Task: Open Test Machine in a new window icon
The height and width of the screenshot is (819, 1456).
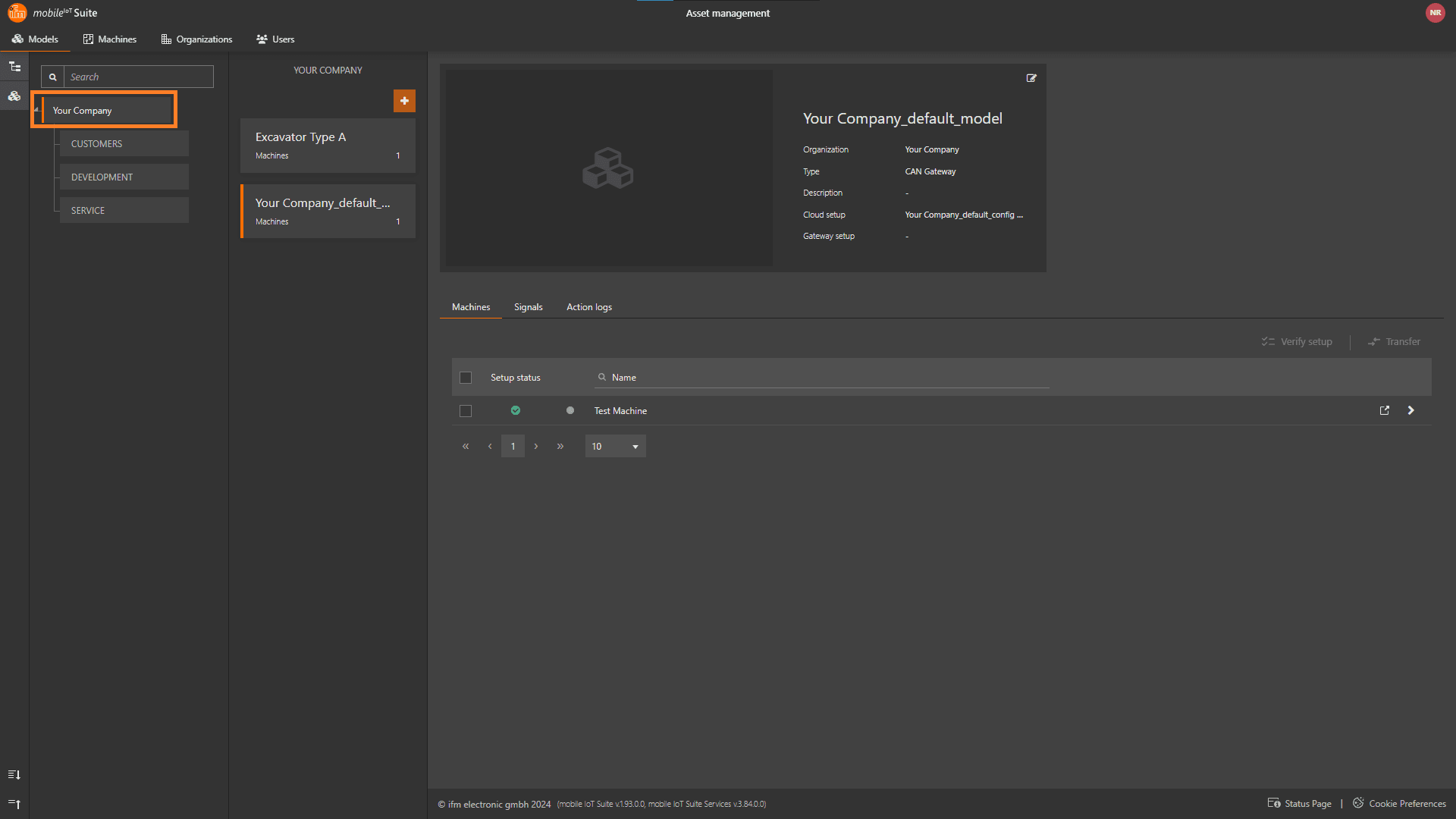Action: pyautogui.click(x=1385, y=410)
